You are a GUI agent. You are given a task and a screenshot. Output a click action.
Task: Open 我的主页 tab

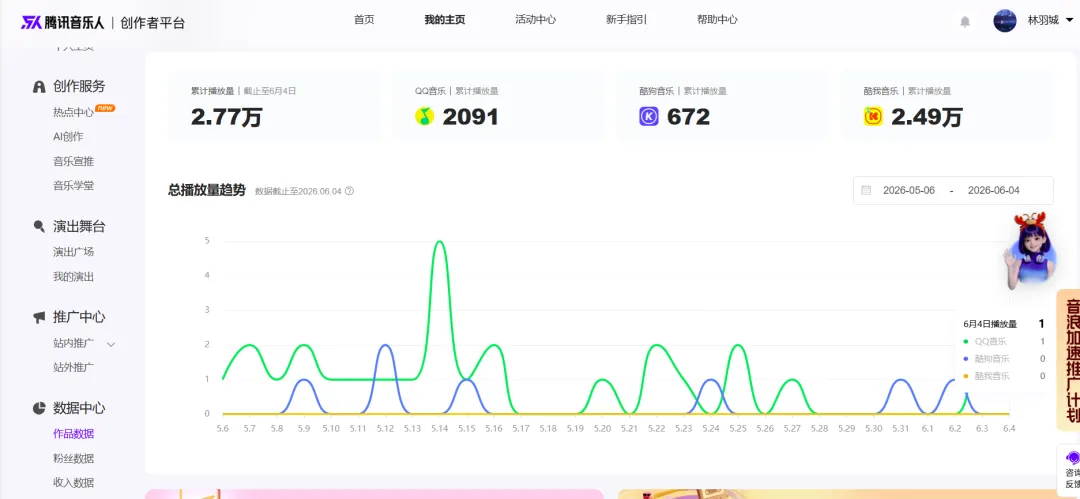444,19
